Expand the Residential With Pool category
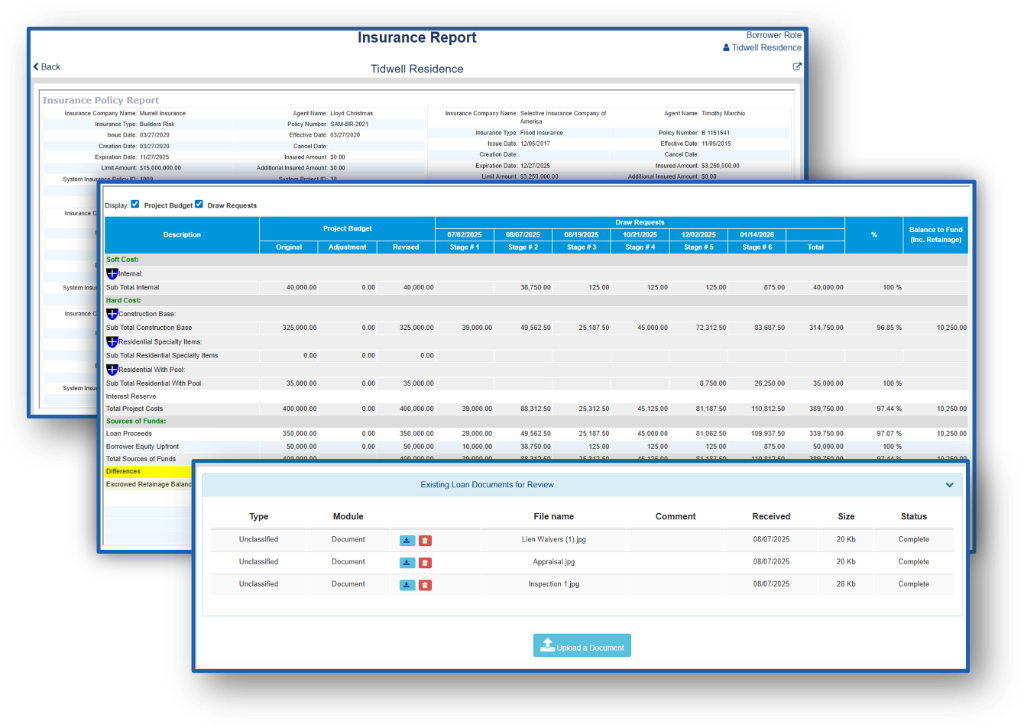This screenshot has height=727, width=1024. point(111,369)
